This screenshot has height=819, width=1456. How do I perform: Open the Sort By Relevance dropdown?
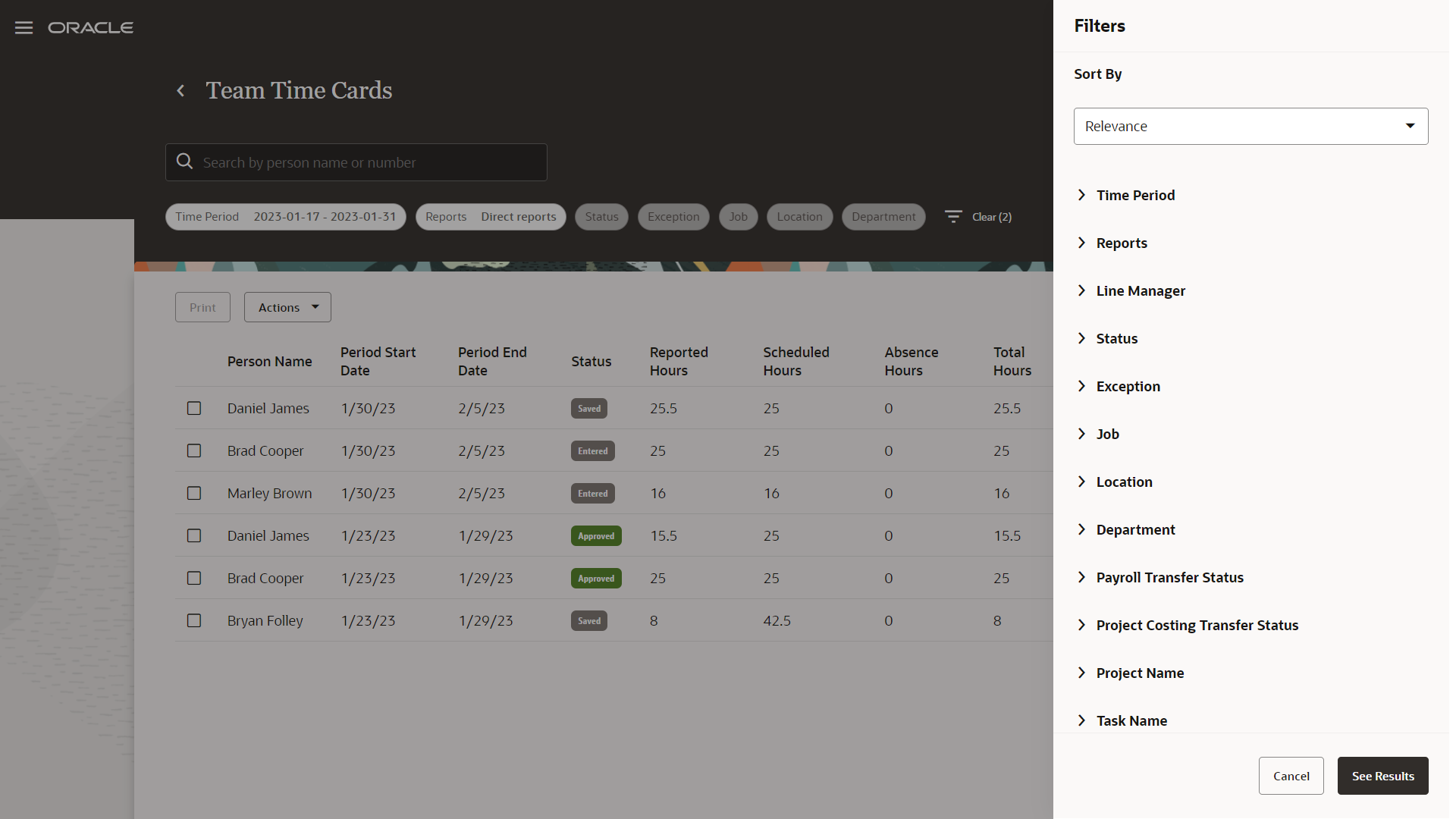click(x=1250, y=127)
